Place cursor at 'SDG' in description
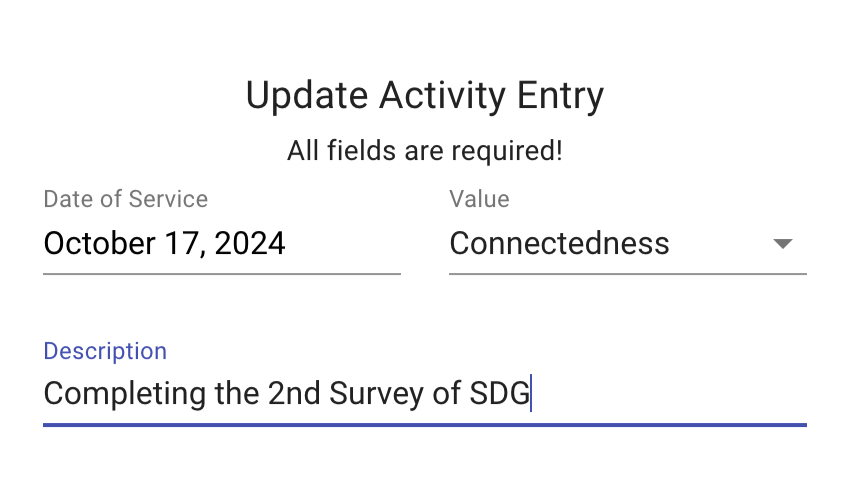Screen dimensions: 848x480 [x=499, y=393]
